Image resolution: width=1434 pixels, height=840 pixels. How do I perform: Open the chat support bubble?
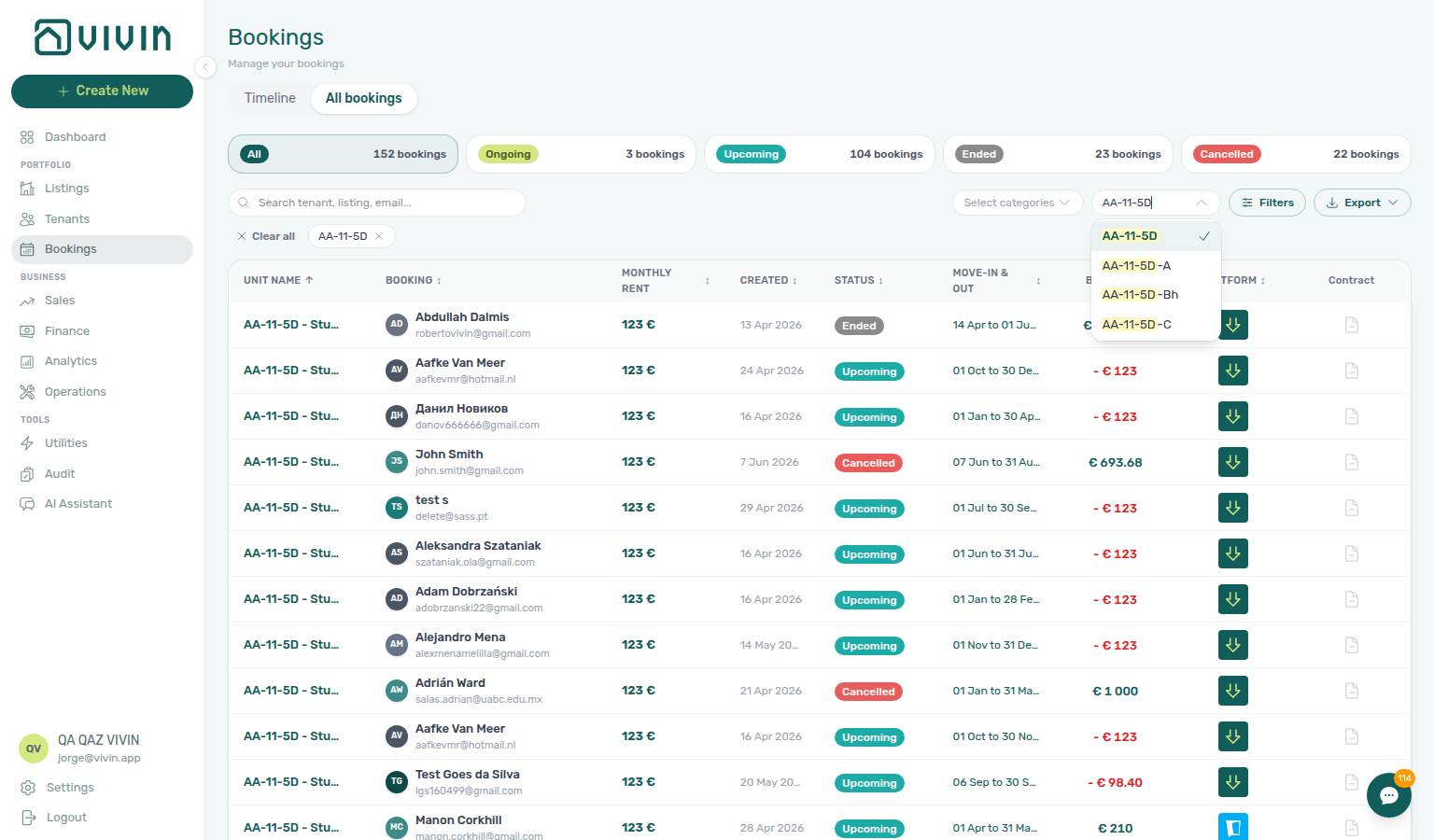[x=1389, y=795]
